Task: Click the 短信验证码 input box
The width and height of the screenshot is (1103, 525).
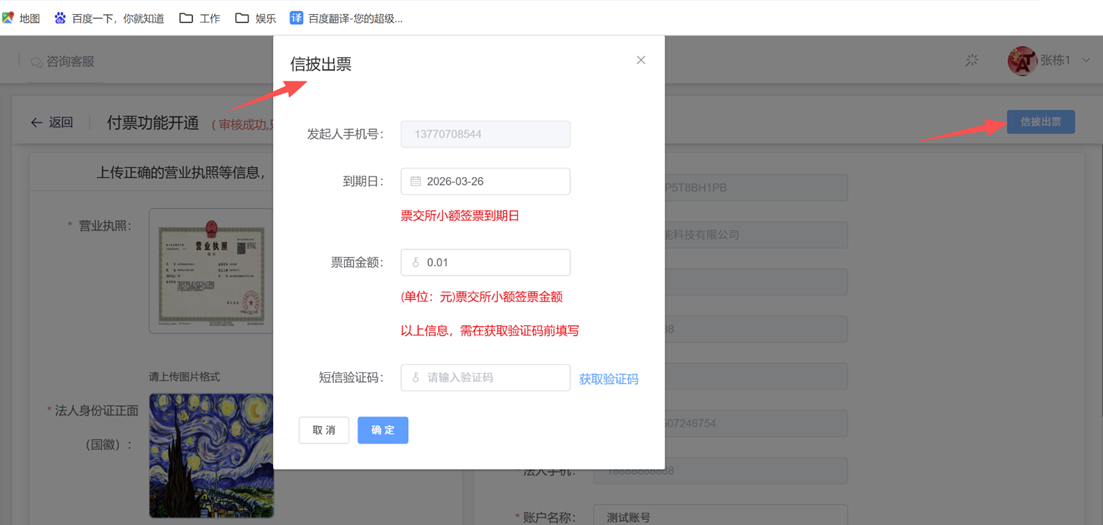Action: pyautogui.click(x=486, y=378)
